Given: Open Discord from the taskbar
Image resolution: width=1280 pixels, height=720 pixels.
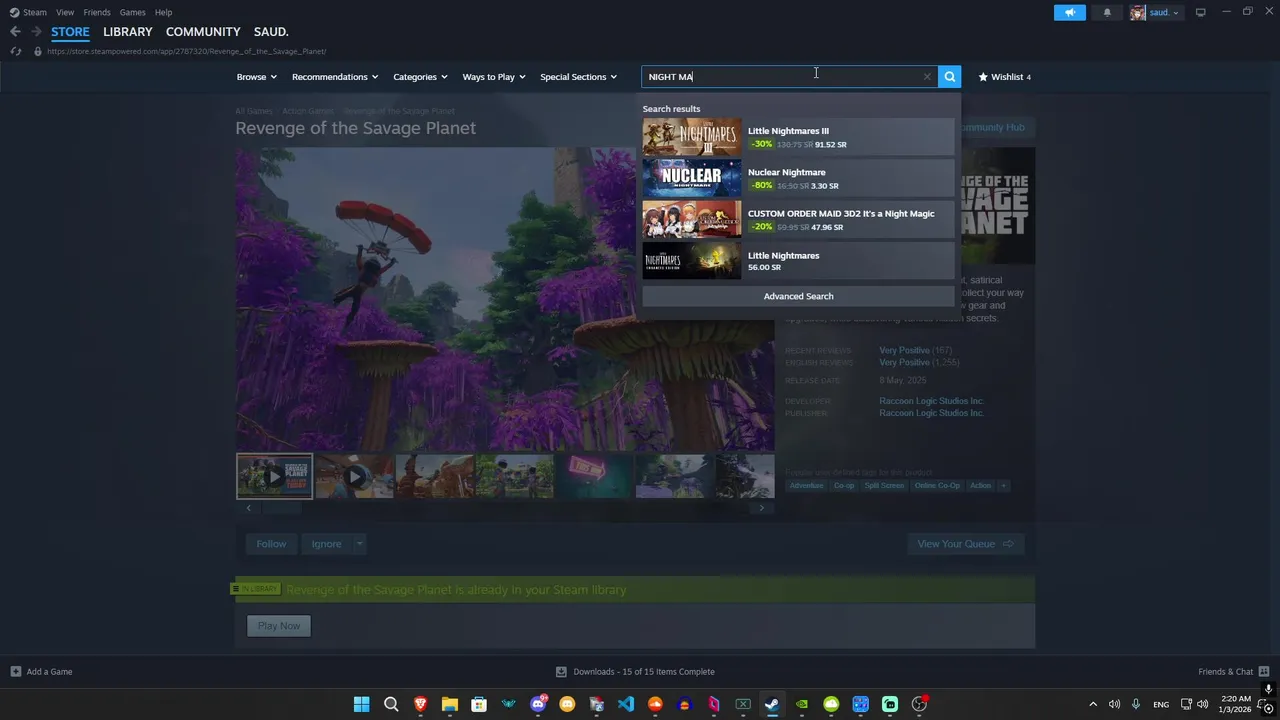Looking at the screenshot, I should point(538,704).
